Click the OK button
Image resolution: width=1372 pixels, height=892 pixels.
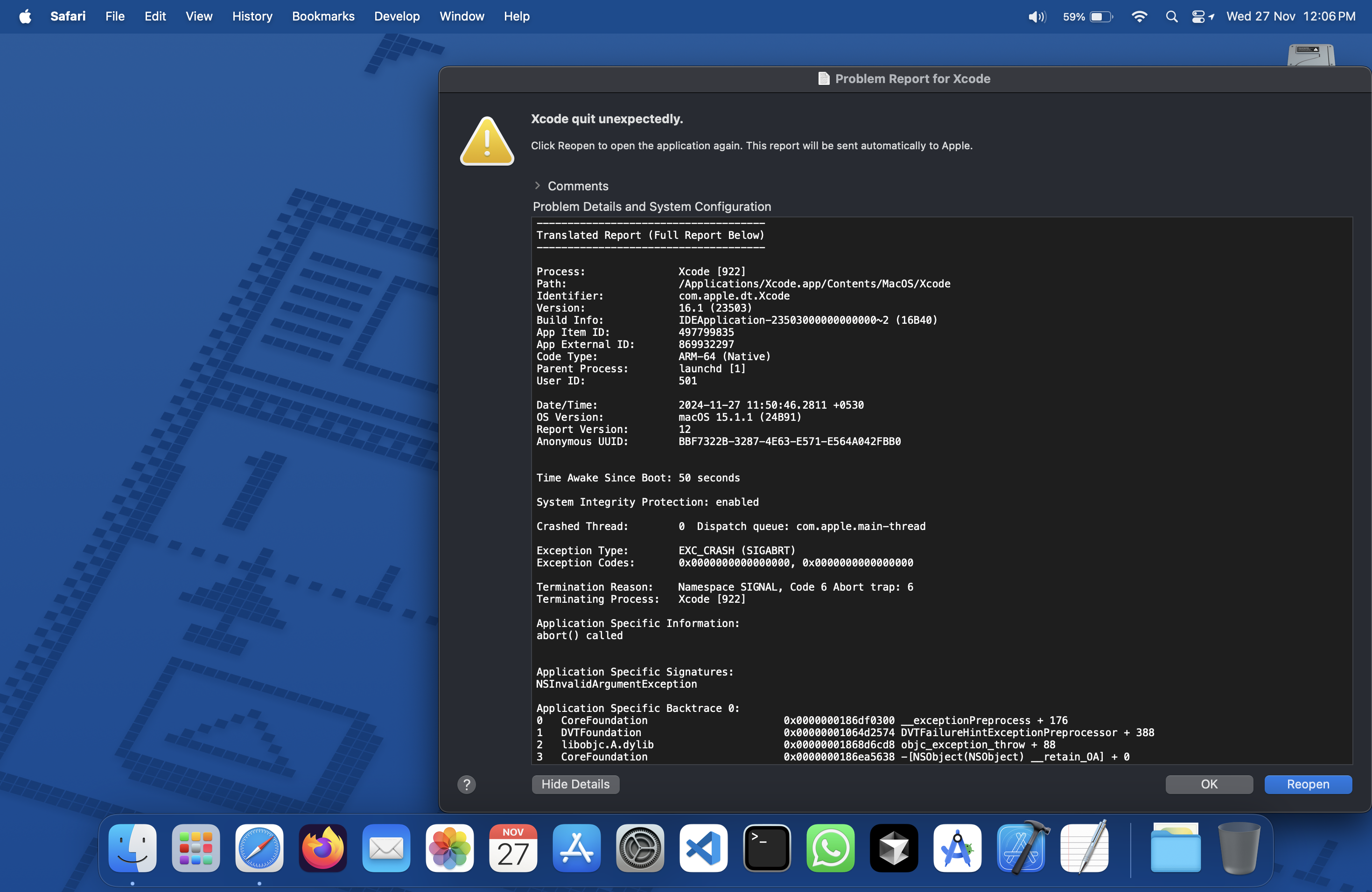pyautogui.click(x=1209, y=784)
